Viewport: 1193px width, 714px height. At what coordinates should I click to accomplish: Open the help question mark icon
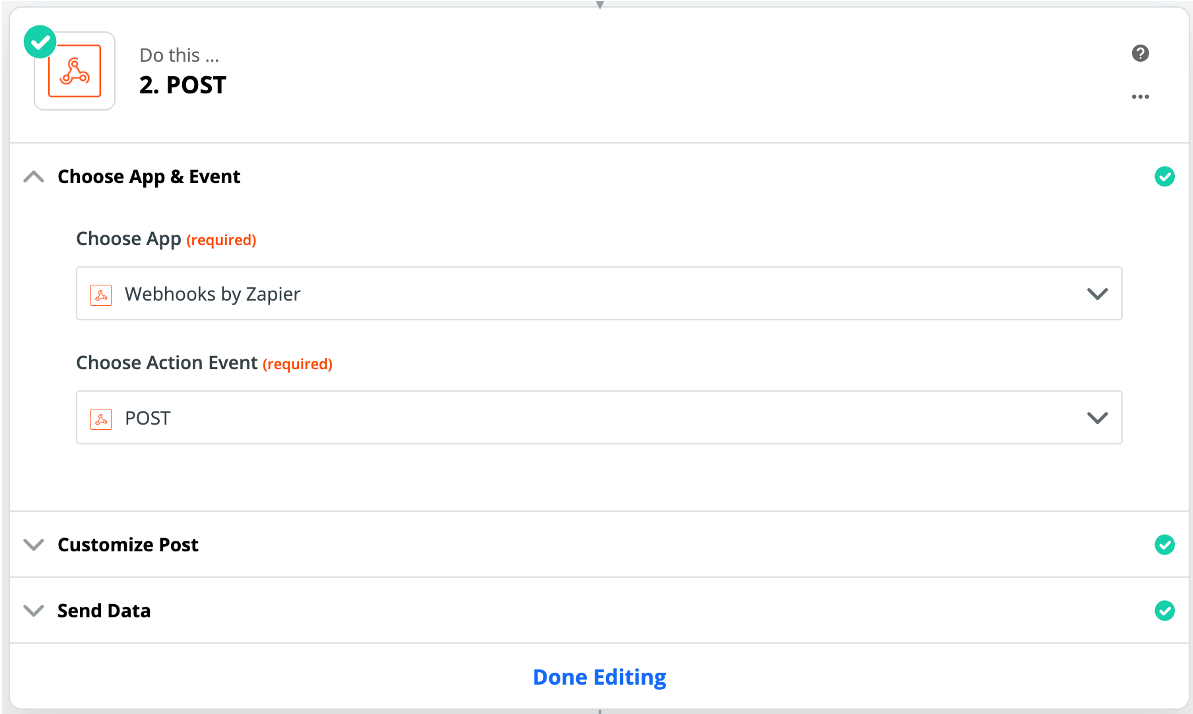(1140, 53)
